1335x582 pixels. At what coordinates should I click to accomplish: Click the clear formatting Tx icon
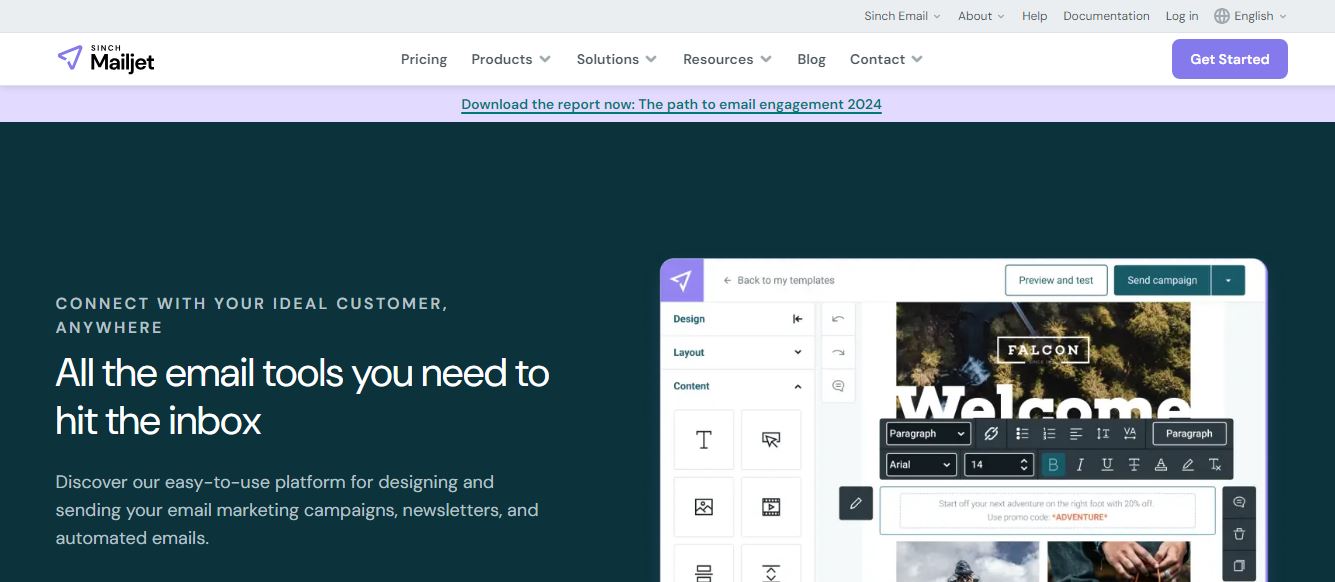click(x=1215, y=465)
